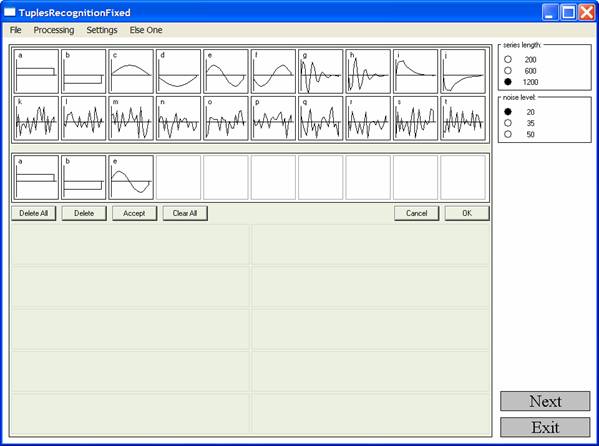599x446 pixels.
Task: Choose the negative decay waveform labeled j
Action: coord(463,71)
